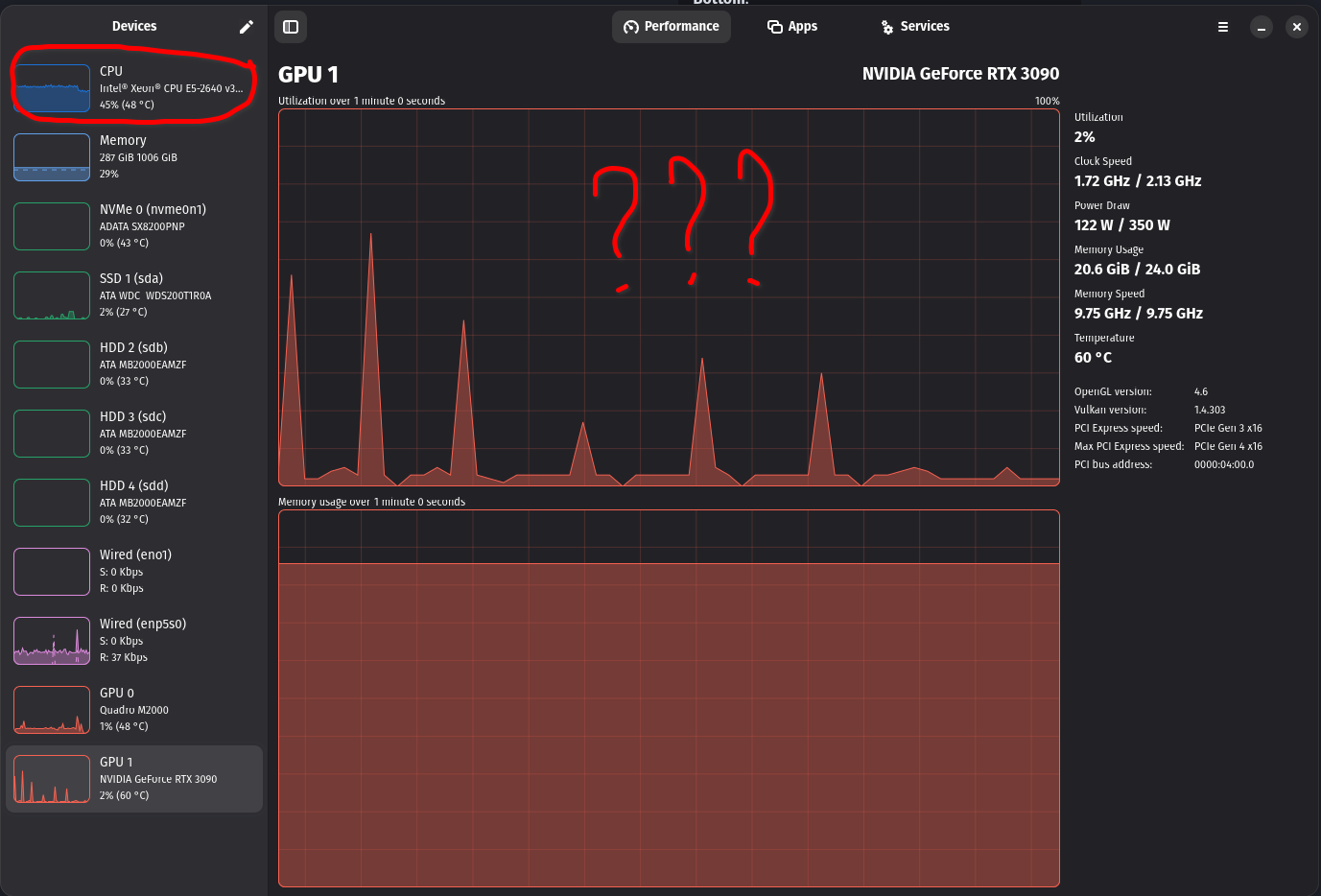Viewport: 1321px width, 896px height.
Task: Toggle the sidebar panel button
Action: (x=291, y=27)
